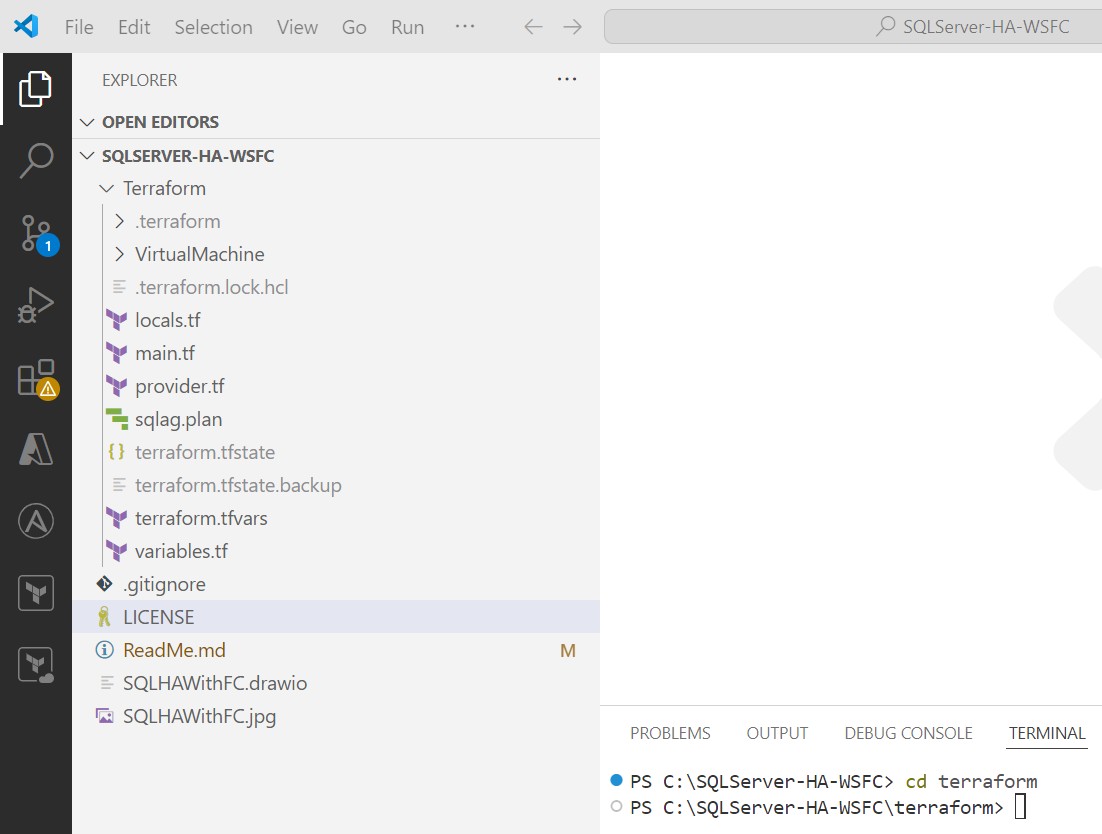Open the main.tf file name

coord(164,353)
